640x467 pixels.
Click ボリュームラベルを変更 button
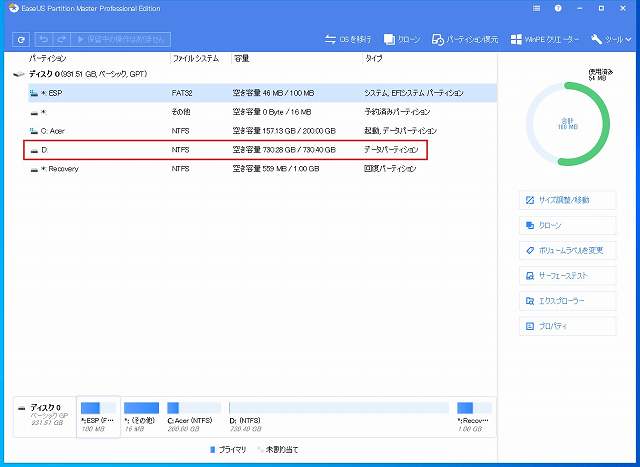(567, 250)
